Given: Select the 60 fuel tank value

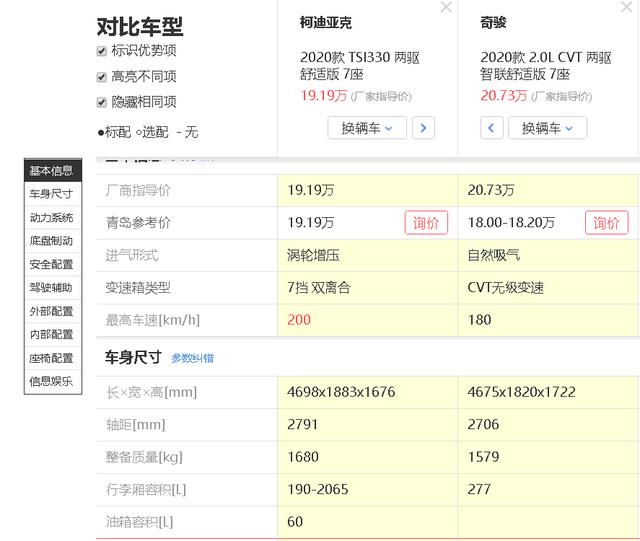Looking at the screenshot, I should [x=295, y=521].
